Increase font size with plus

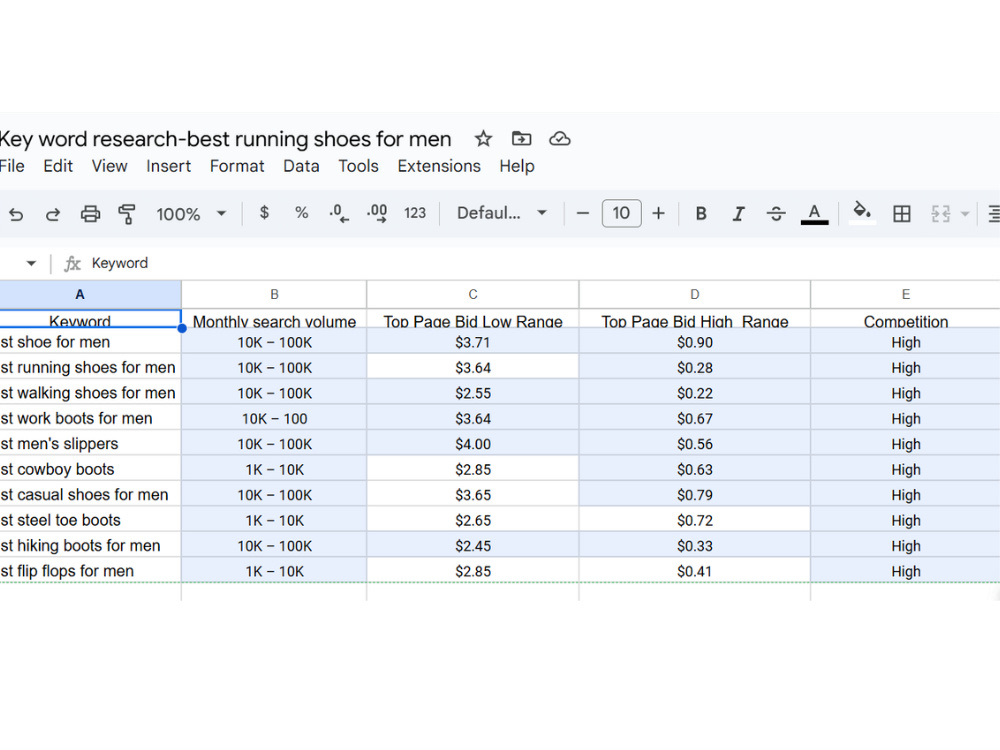click(659, 213)
